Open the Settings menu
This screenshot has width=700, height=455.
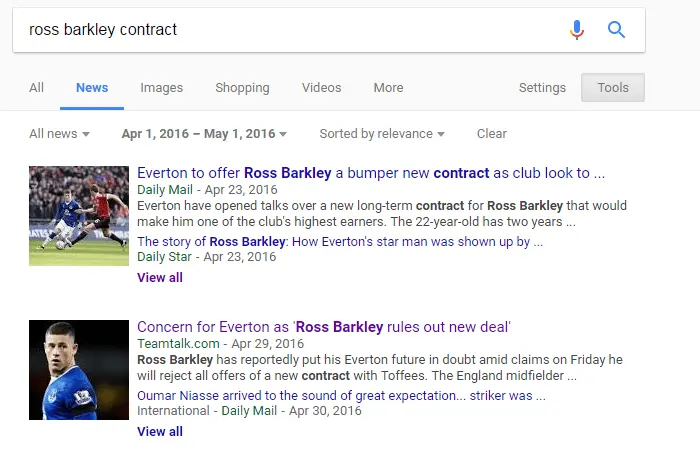(x=542, y=88)
